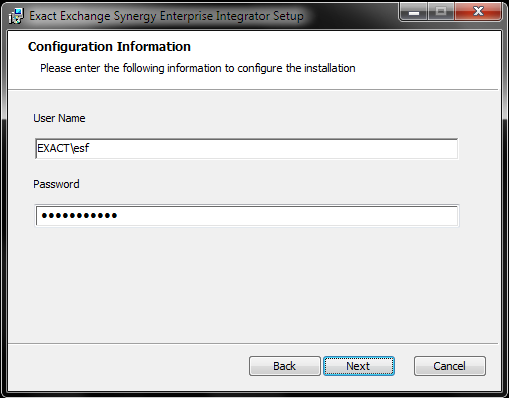Place cursor after the EXACT\esf text
Screen dimensions: 510x398
90,148
